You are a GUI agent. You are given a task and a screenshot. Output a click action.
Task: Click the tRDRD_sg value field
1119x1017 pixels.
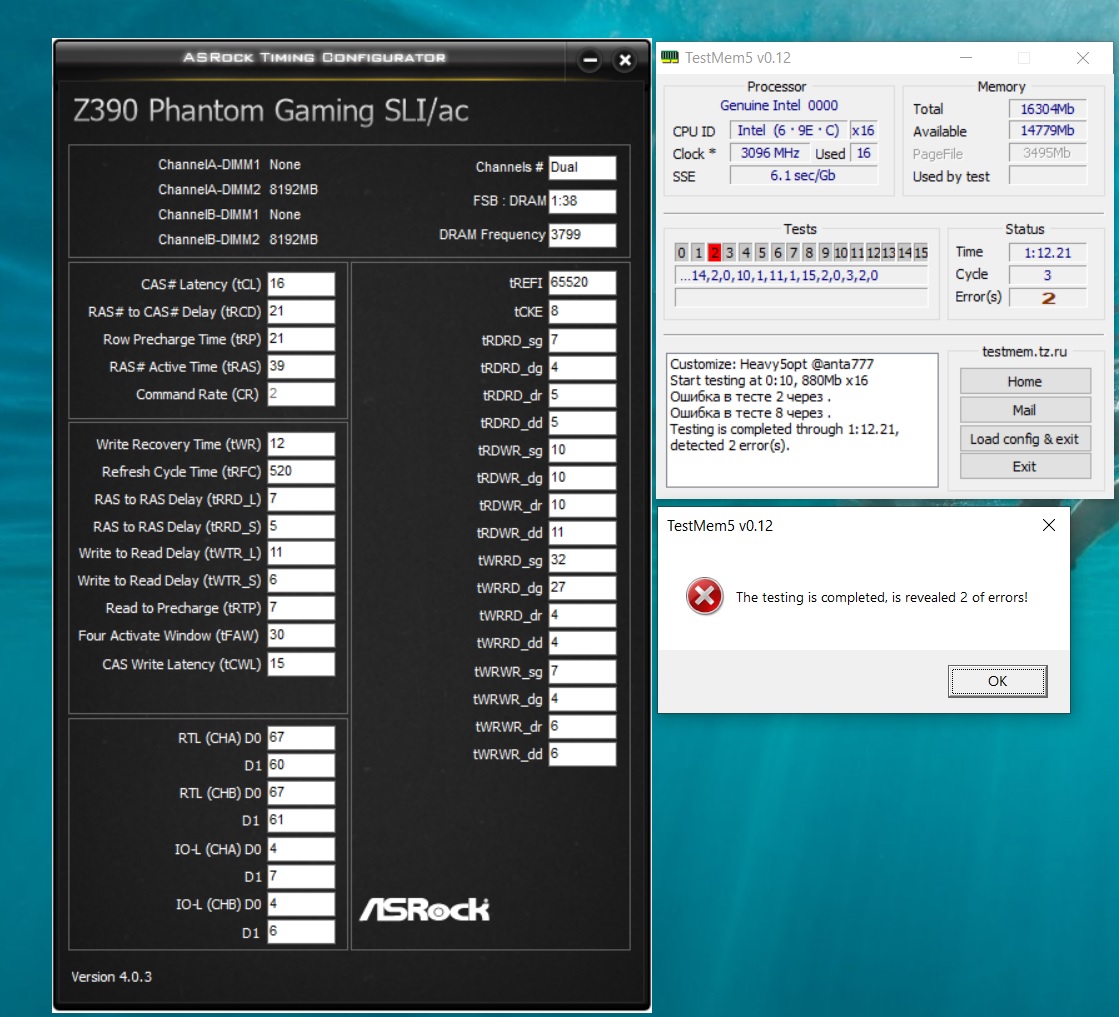click(582, 340)
